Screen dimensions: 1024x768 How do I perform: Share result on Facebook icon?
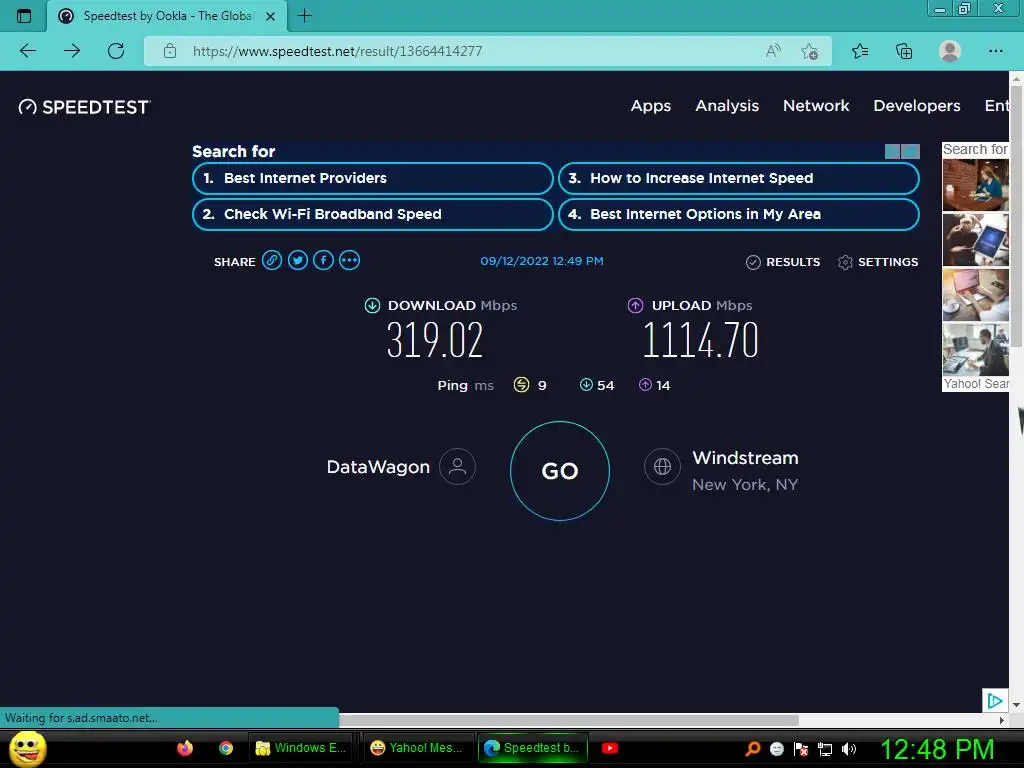click(x=323, y=261)
